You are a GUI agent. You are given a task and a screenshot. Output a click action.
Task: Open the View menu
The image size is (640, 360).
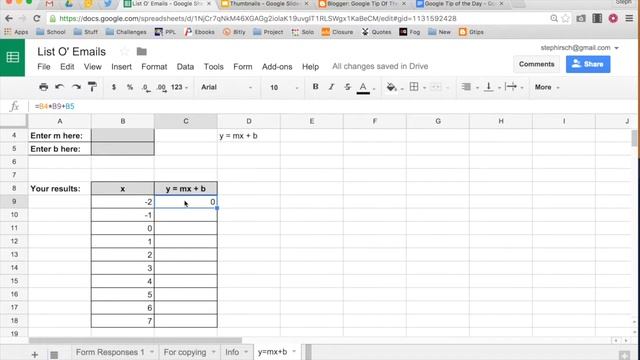tap(93, 67)
